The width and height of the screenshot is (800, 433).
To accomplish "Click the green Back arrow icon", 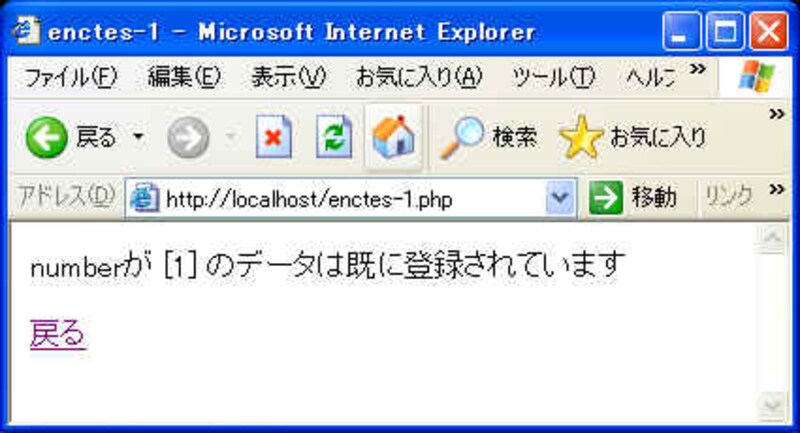I will 46,137.
